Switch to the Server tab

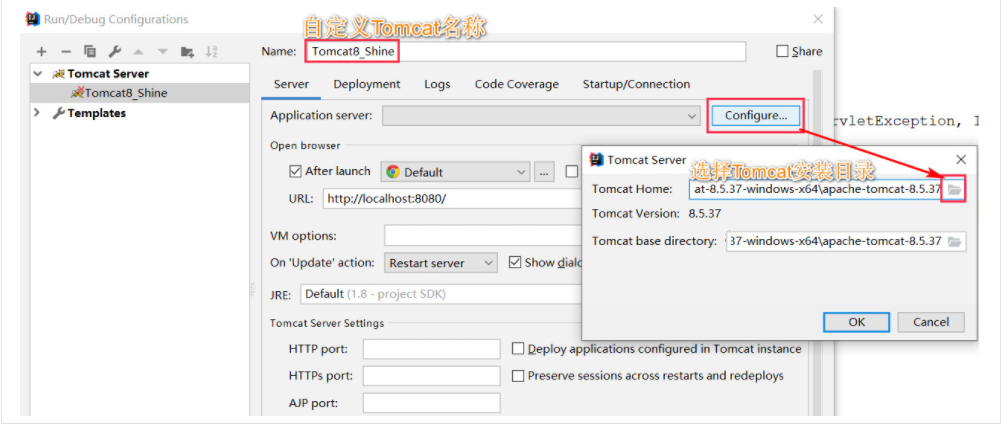click(x=291, y=84)
